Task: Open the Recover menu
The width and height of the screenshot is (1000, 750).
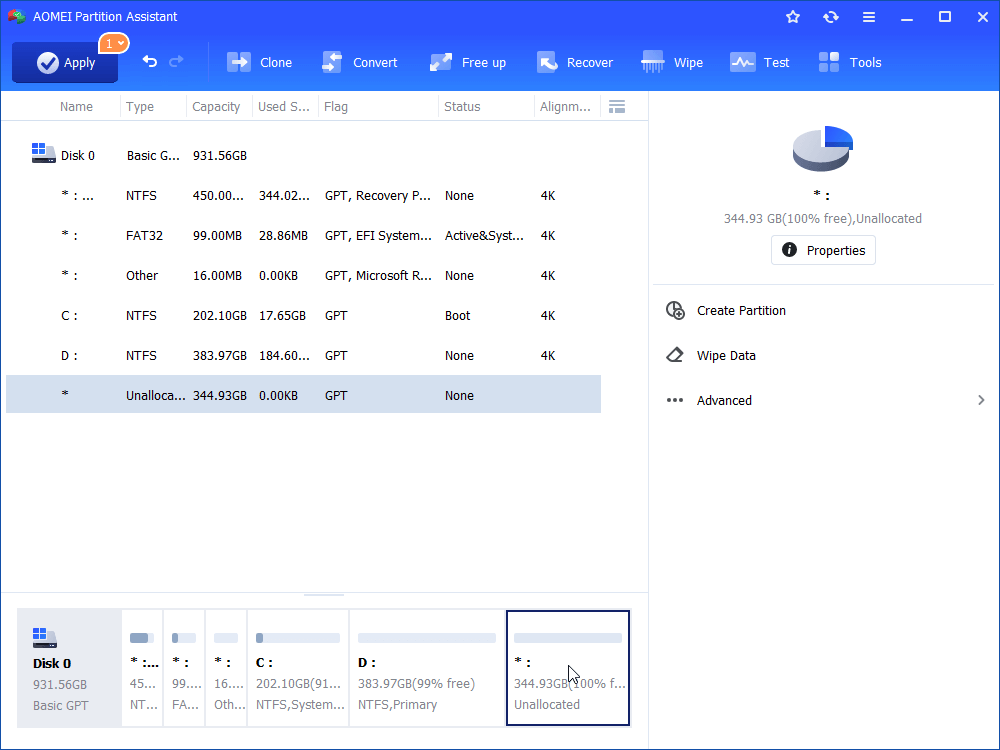Action: tap(575, 62)
